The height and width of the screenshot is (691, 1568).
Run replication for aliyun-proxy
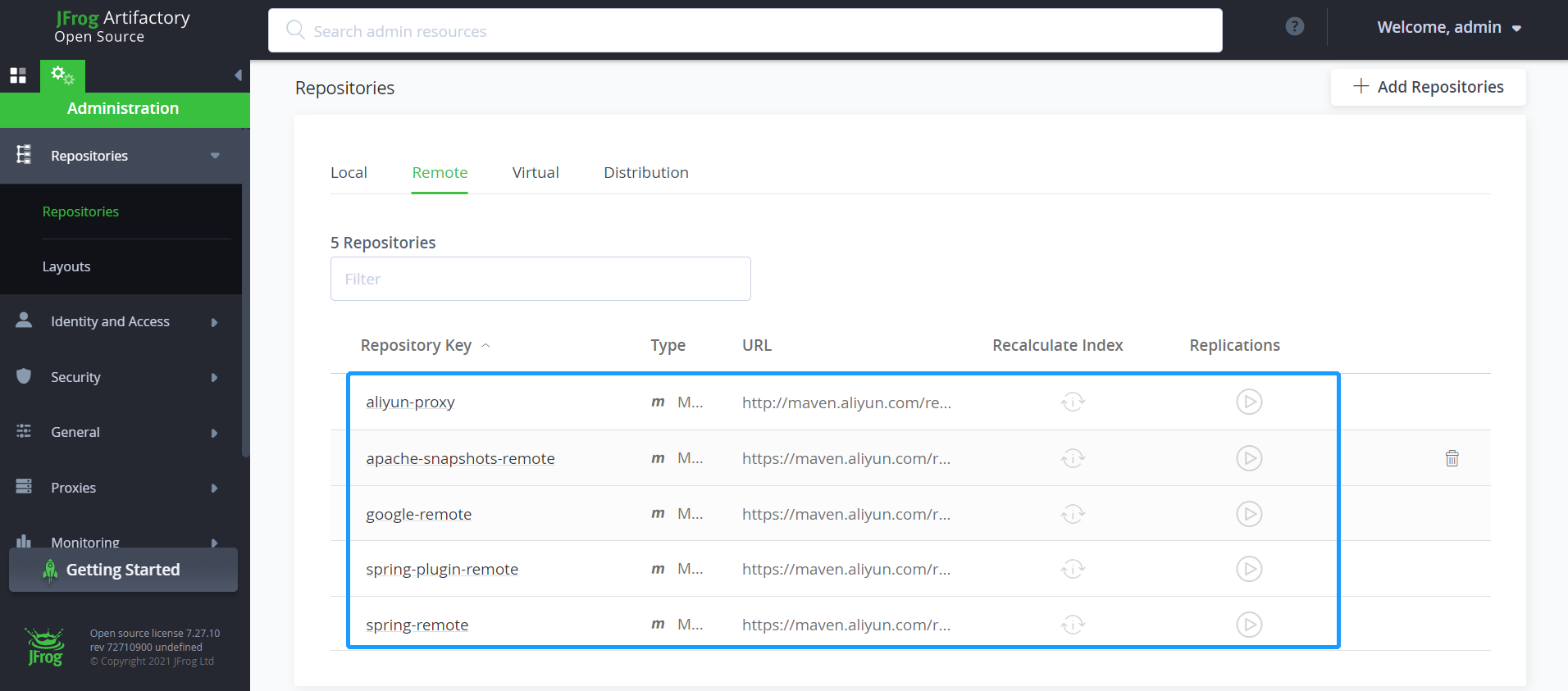point(1249,402)
